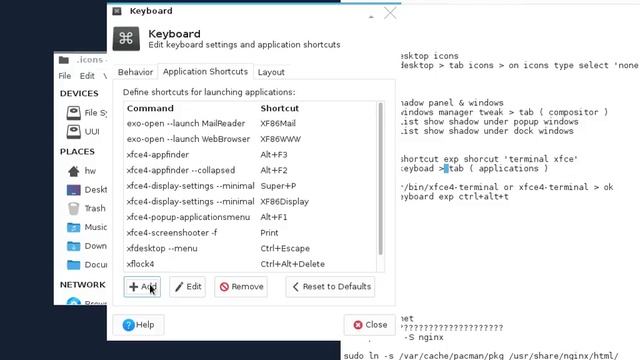Click the 'sudo ln -s' line in text editor

(x=481, y=356)
